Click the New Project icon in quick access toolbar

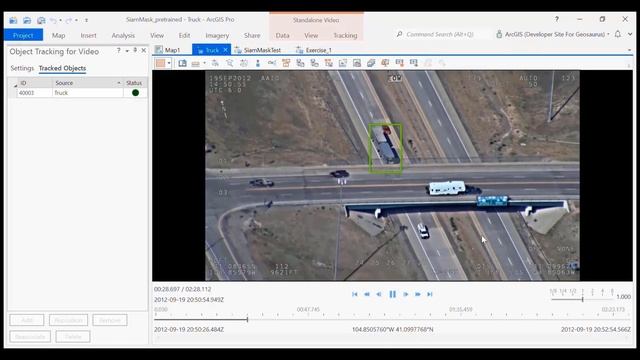point(13,20)
